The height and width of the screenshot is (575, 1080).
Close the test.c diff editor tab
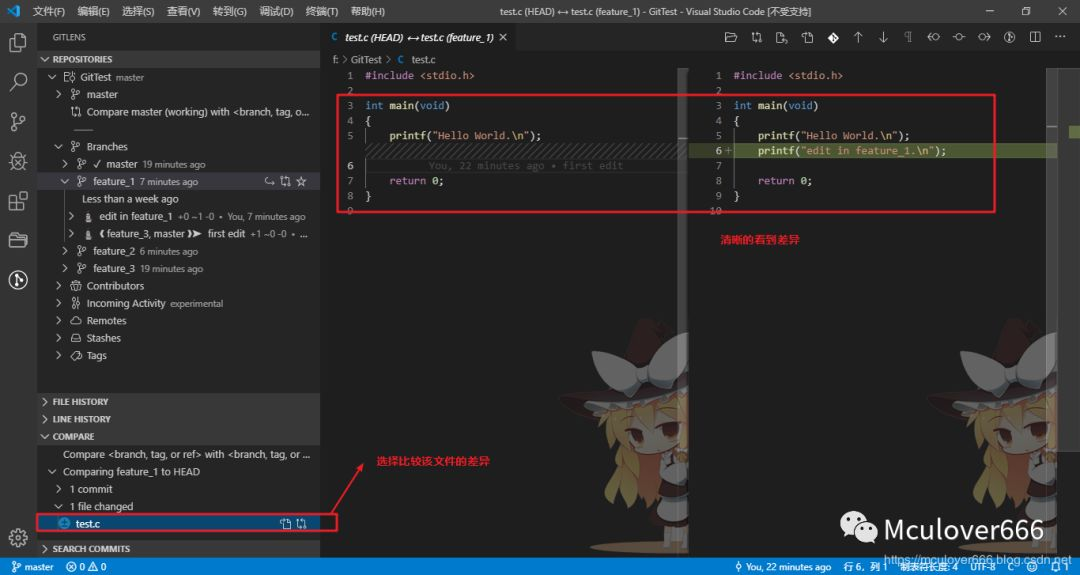click(503, 37)
